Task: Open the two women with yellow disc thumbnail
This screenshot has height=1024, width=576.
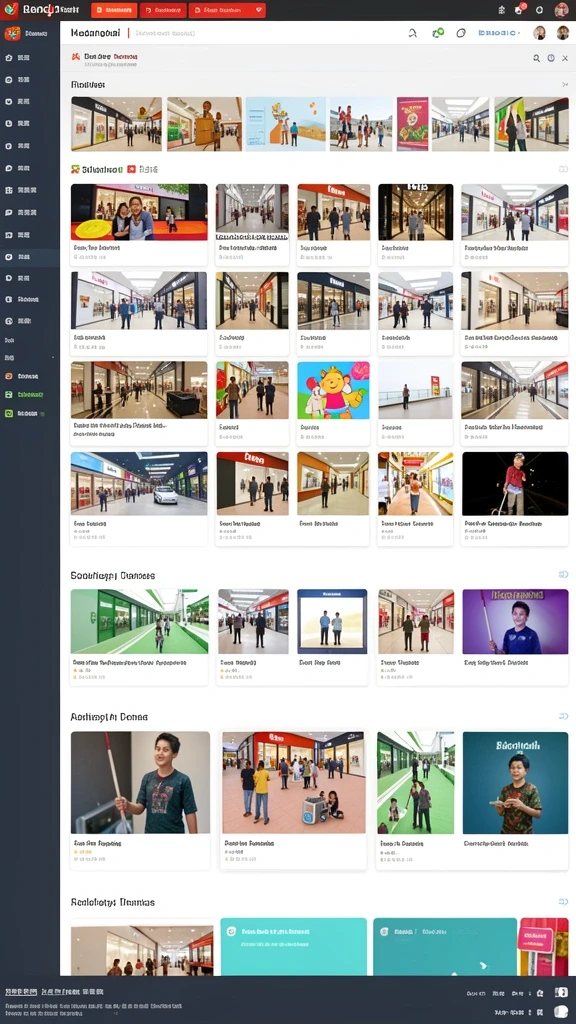Action: point(139,212)
